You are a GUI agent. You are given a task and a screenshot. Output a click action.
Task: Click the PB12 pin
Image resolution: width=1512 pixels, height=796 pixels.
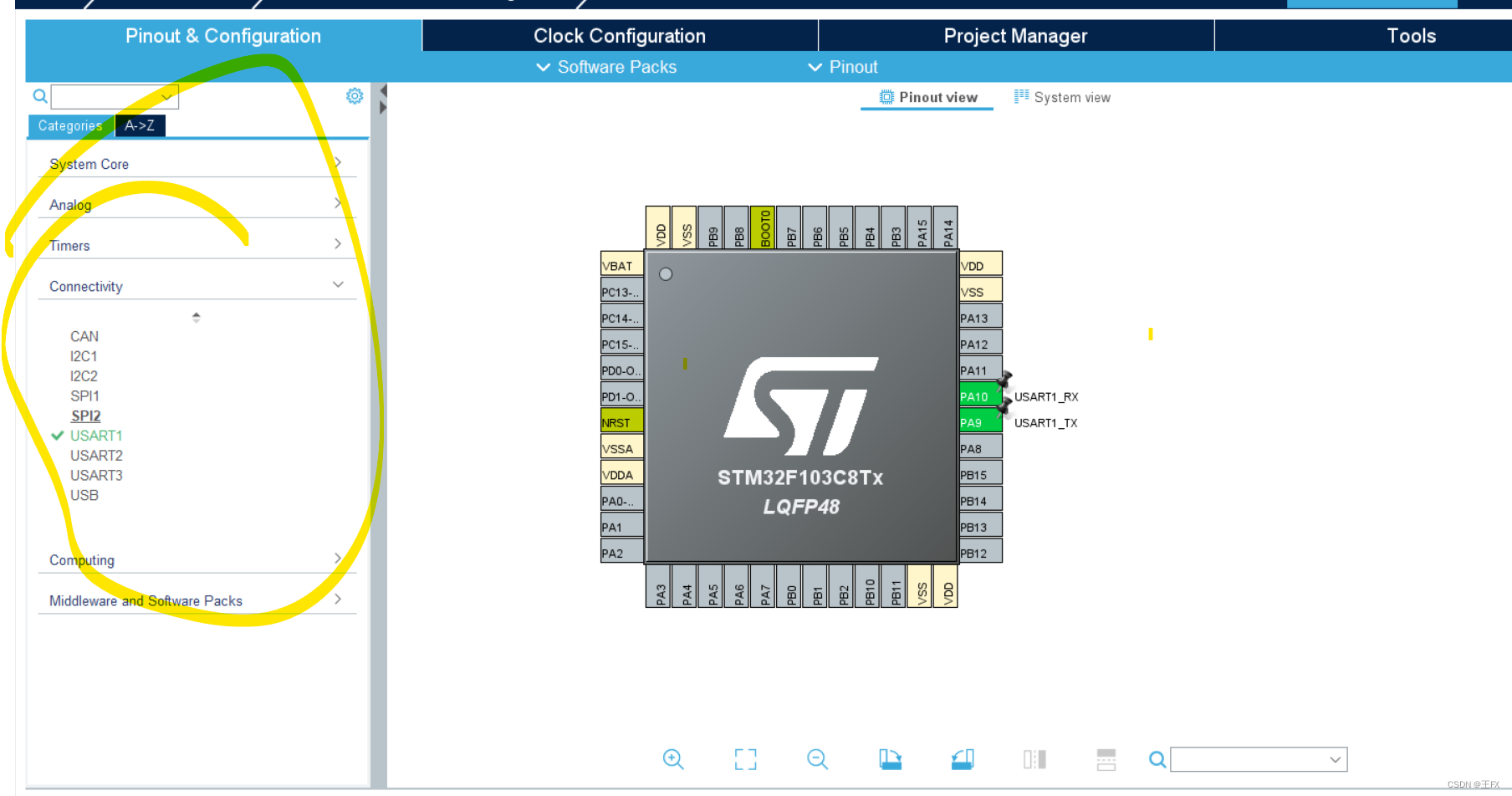coord(980,553)
